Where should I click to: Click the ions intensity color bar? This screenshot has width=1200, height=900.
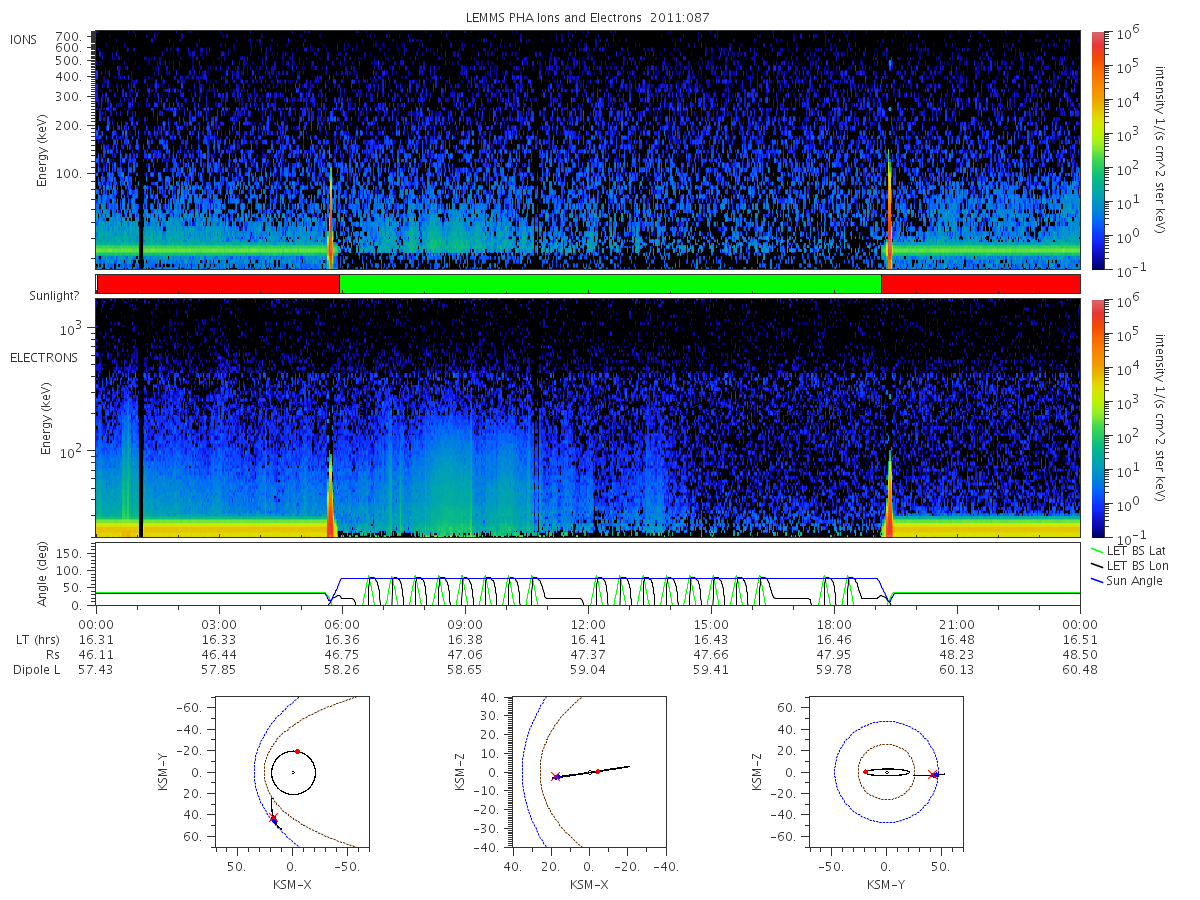(1097, 150)
